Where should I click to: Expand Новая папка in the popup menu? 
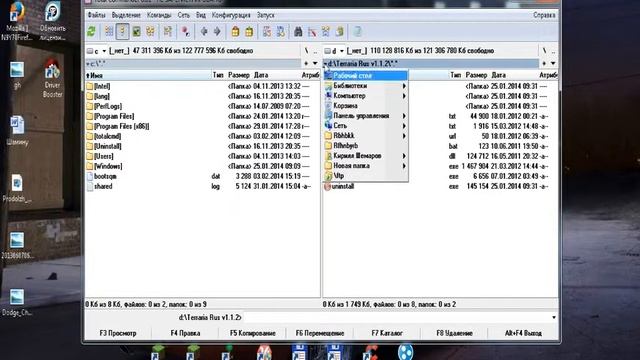pyautogui.click(x=366, y=166)
